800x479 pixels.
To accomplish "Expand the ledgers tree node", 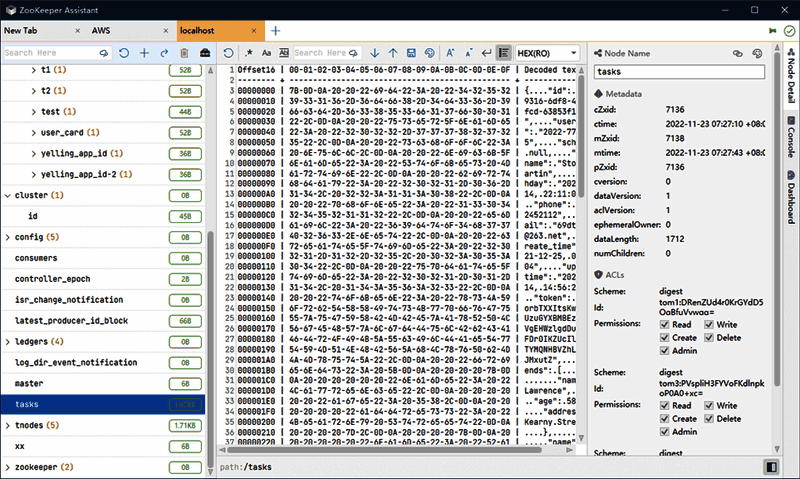I will tap(8, 342).
